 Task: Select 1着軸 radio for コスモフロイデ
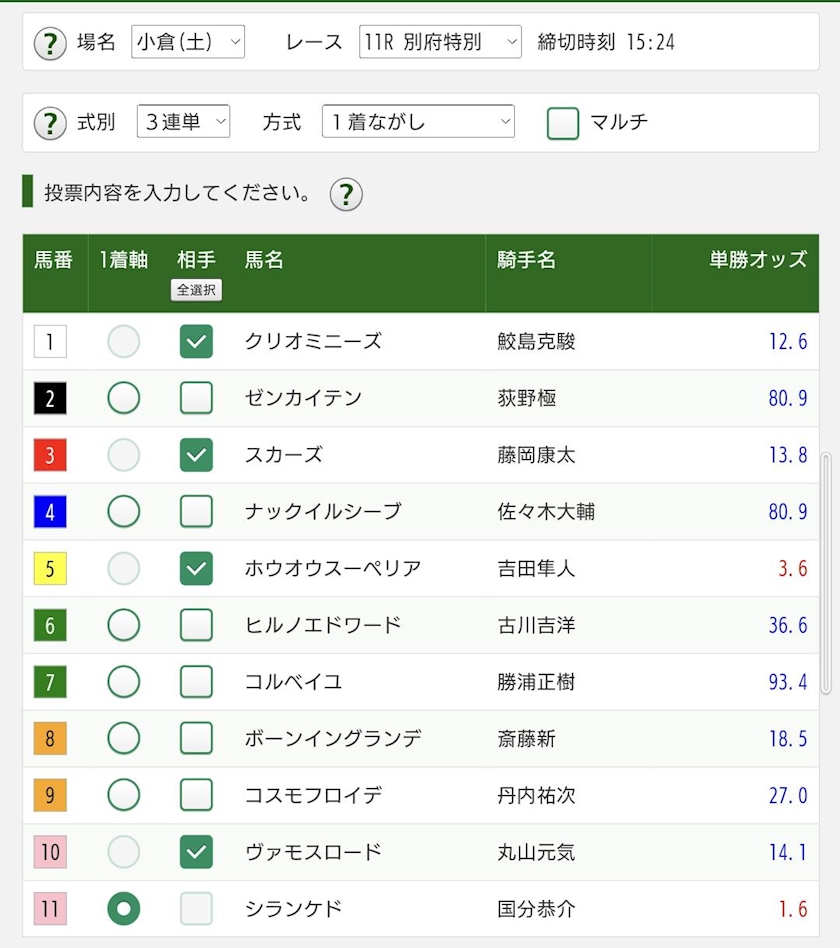click(124, 796)
